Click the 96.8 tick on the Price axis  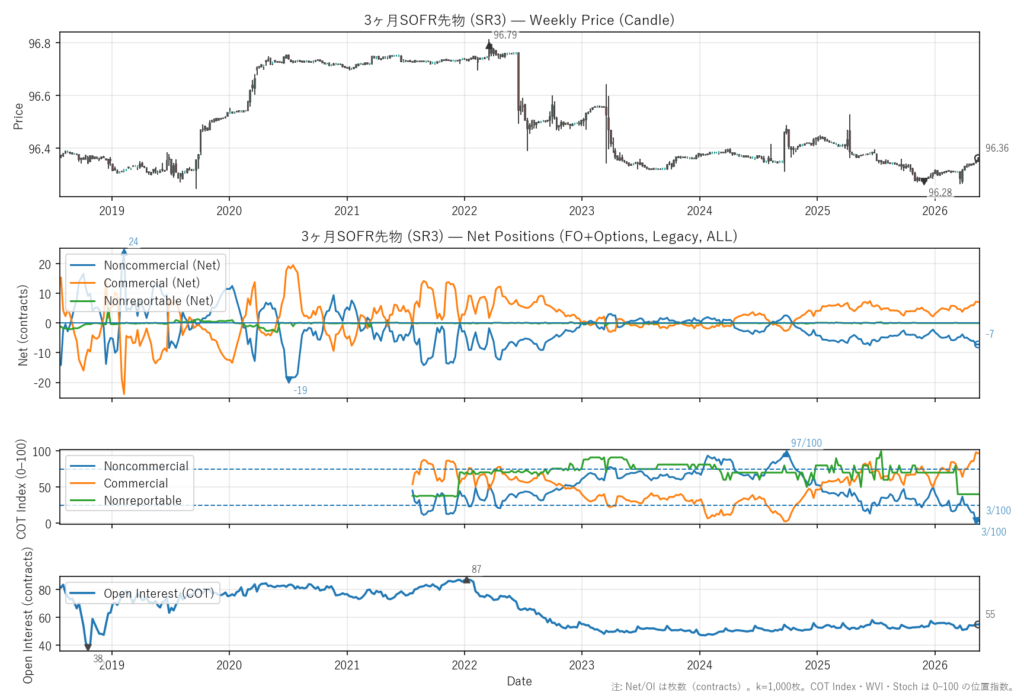coord(39,44)
